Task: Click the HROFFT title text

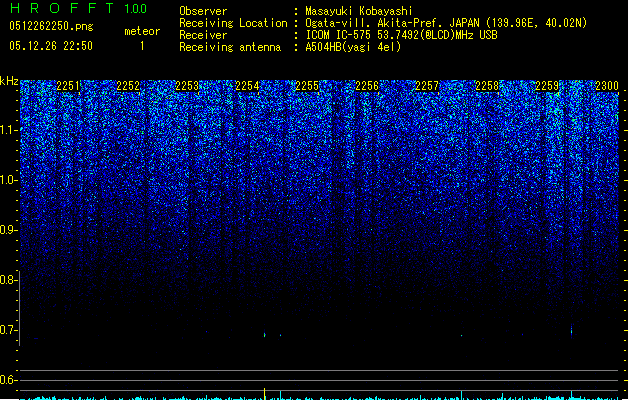Action: click(62, 8)
